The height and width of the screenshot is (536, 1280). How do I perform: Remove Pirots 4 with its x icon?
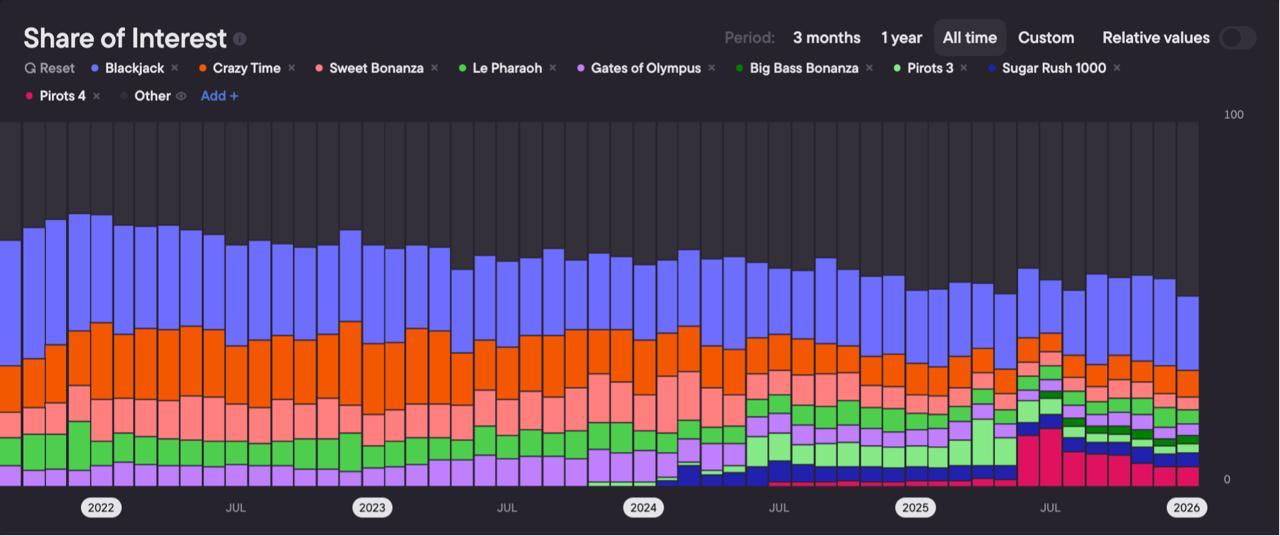pyautogui.click(x=97, y=96)
